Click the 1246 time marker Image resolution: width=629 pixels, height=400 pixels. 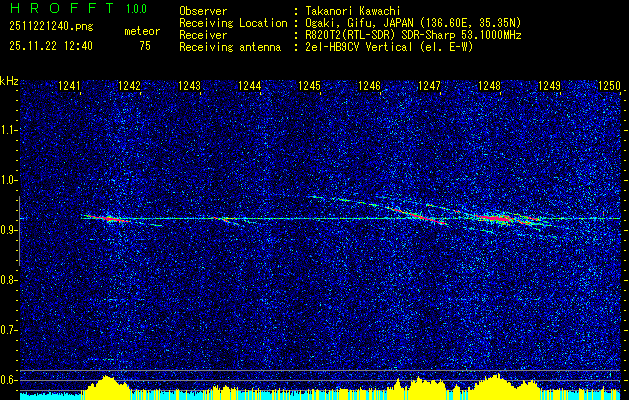(369, 86)
